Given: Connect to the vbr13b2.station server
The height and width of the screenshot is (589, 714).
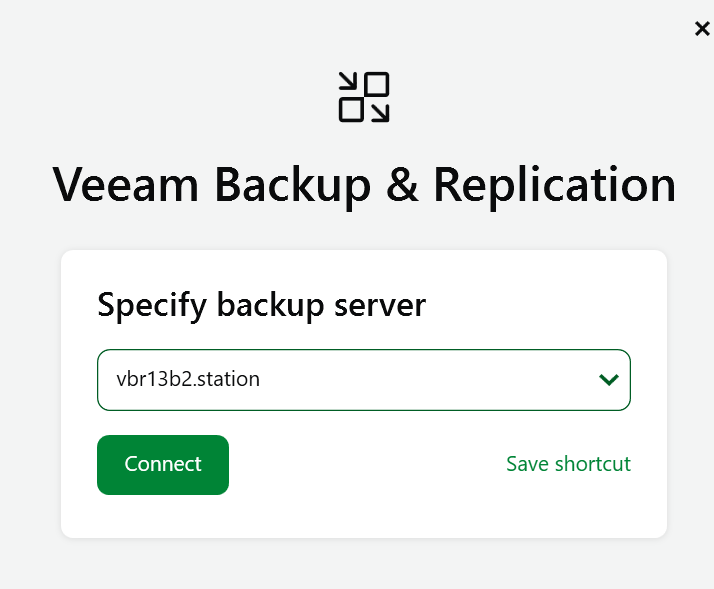Looking at the screenshot, I should [x=163, y=465].
